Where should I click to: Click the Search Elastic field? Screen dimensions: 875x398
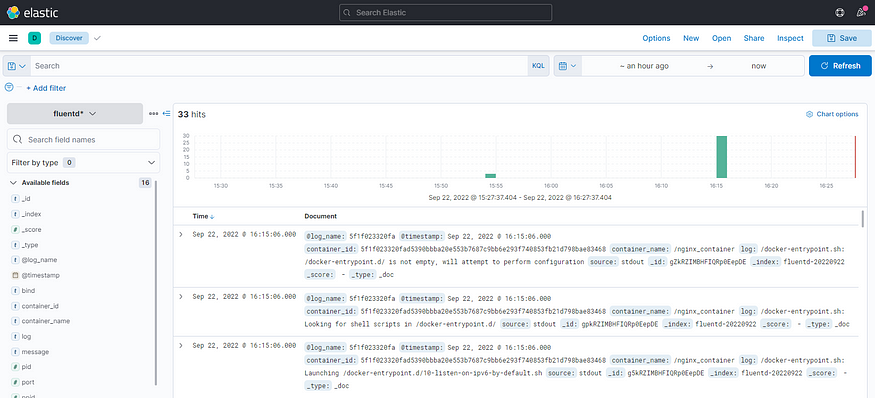(x=445, y=12)
